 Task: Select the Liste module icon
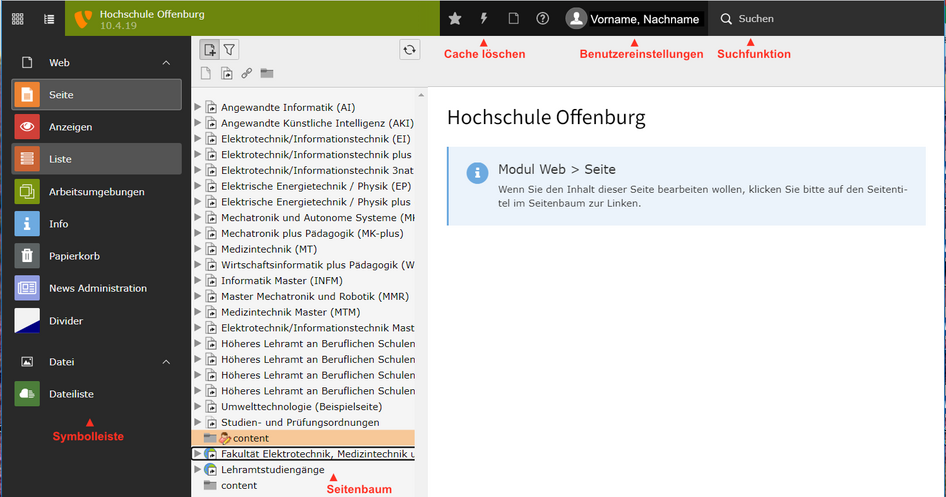click(x=28, y=159)
